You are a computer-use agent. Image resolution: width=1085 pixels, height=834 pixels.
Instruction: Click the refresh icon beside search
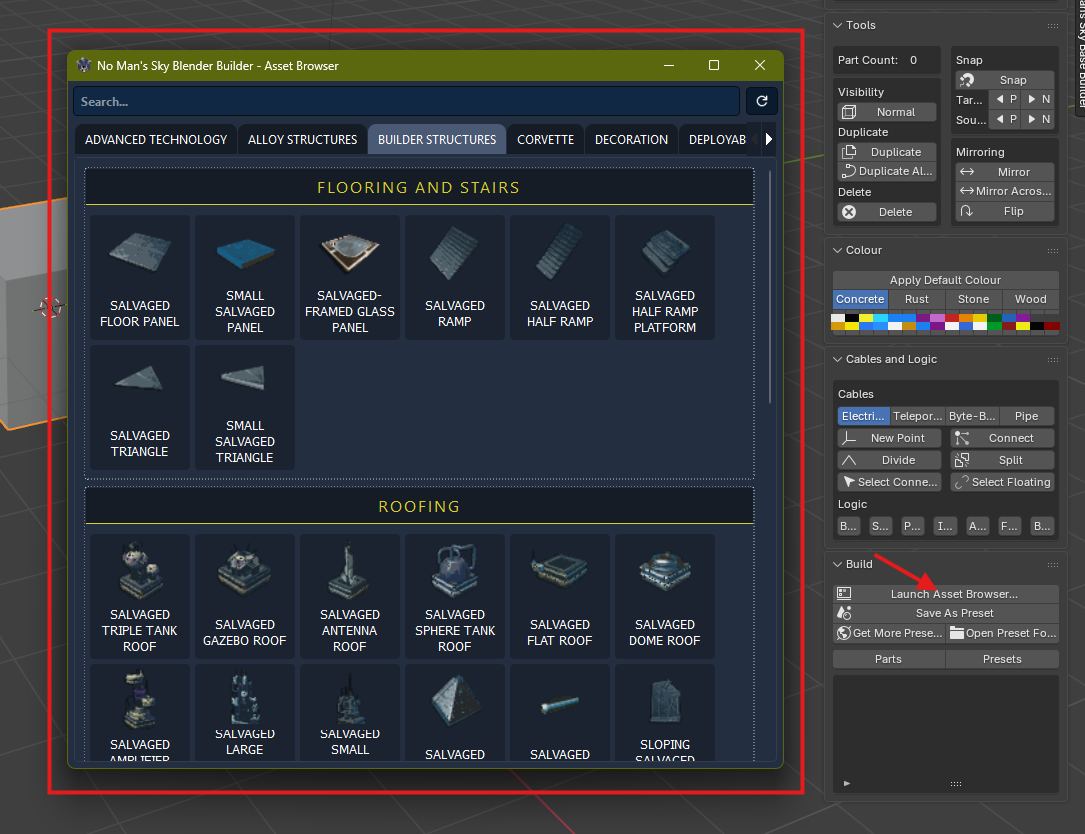[762, 101]
